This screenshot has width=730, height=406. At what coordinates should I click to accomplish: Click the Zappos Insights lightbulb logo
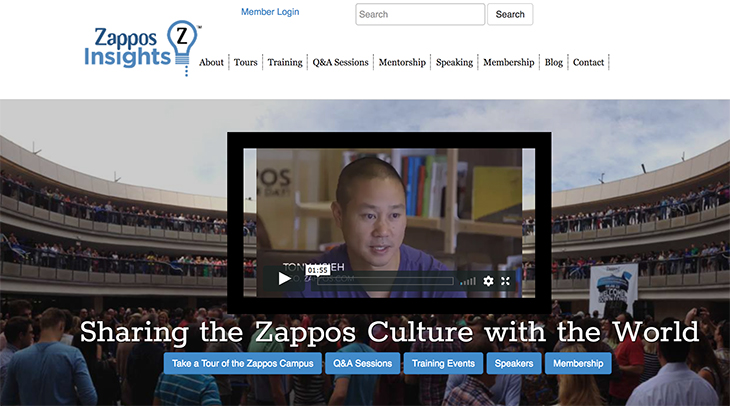142,48
